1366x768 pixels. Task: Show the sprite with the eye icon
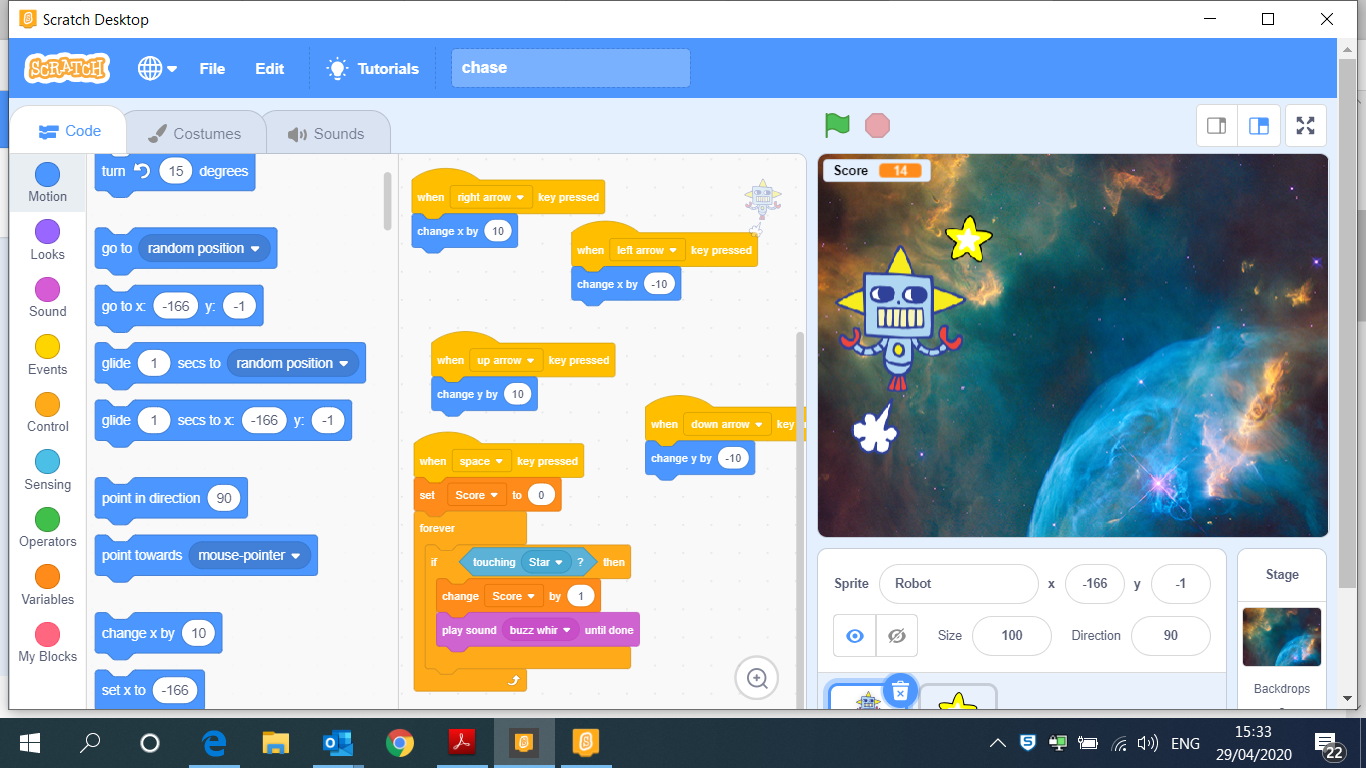(854, 635)
